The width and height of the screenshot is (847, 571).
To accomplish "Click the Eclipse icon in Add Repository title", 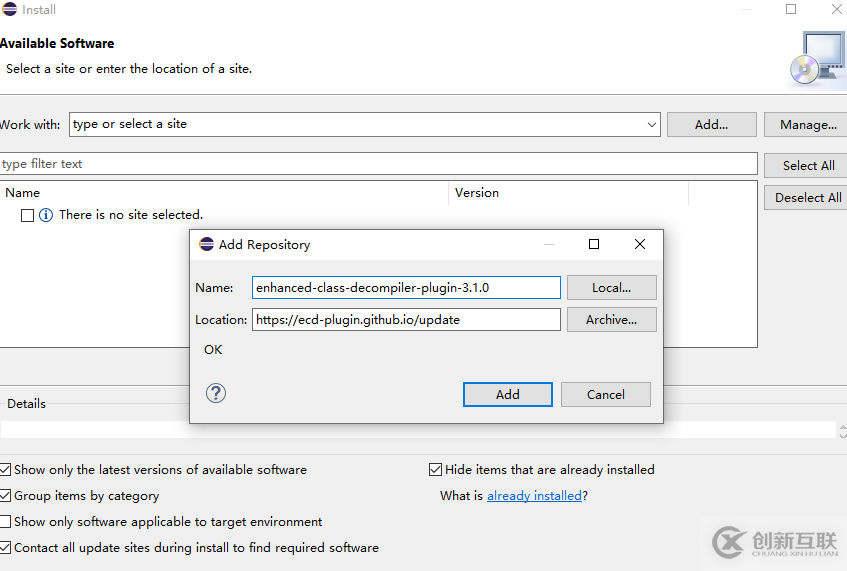I will tap(206, 244).
